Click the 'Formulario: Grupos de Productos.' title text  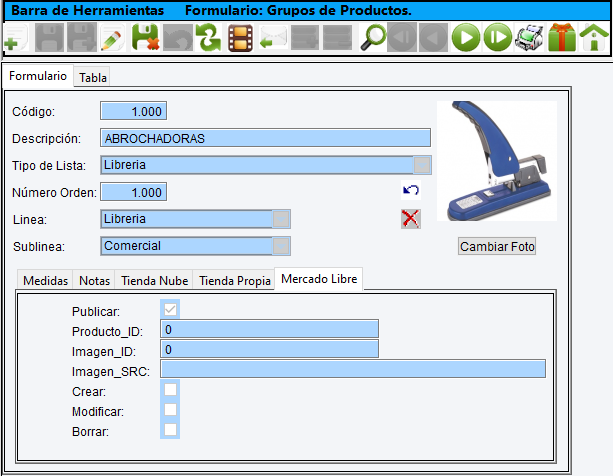298,11
